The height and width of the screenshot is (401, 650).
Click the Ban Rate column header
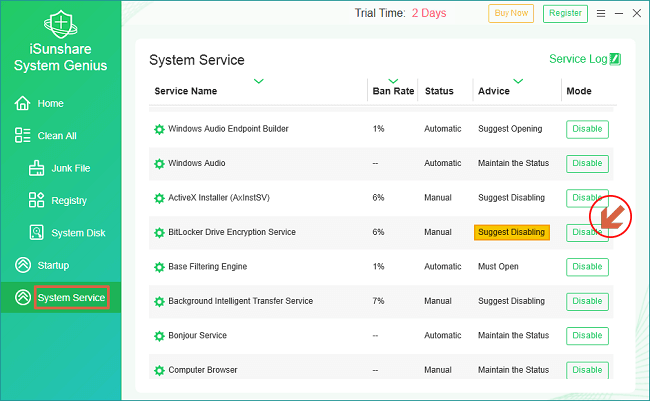(x=393, y=91)
